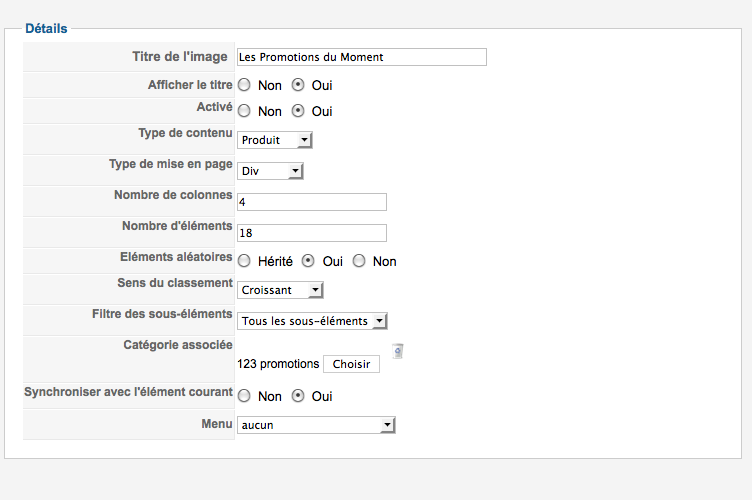
Task: Click the trash icon beside Choisir
Action: point(398,351)
